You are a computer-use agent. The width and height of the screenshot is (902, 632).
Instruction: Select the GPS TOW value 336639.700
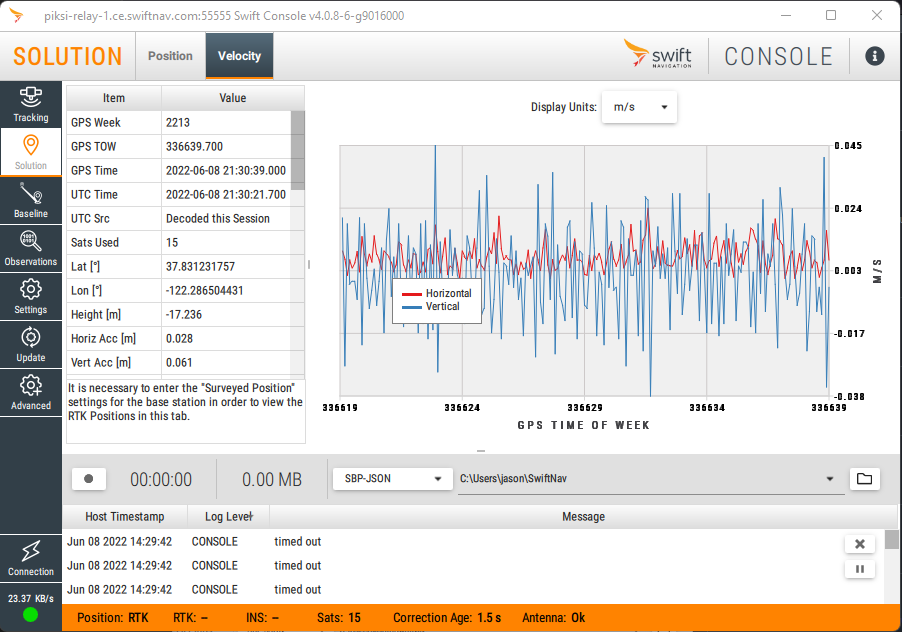click(194, 147)
